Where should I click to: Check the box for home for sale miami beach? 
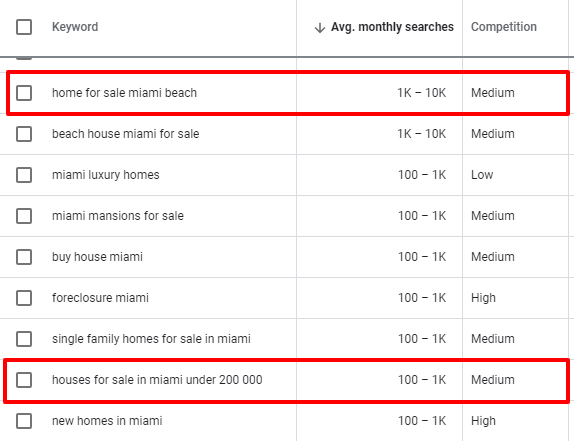[24, 93]
